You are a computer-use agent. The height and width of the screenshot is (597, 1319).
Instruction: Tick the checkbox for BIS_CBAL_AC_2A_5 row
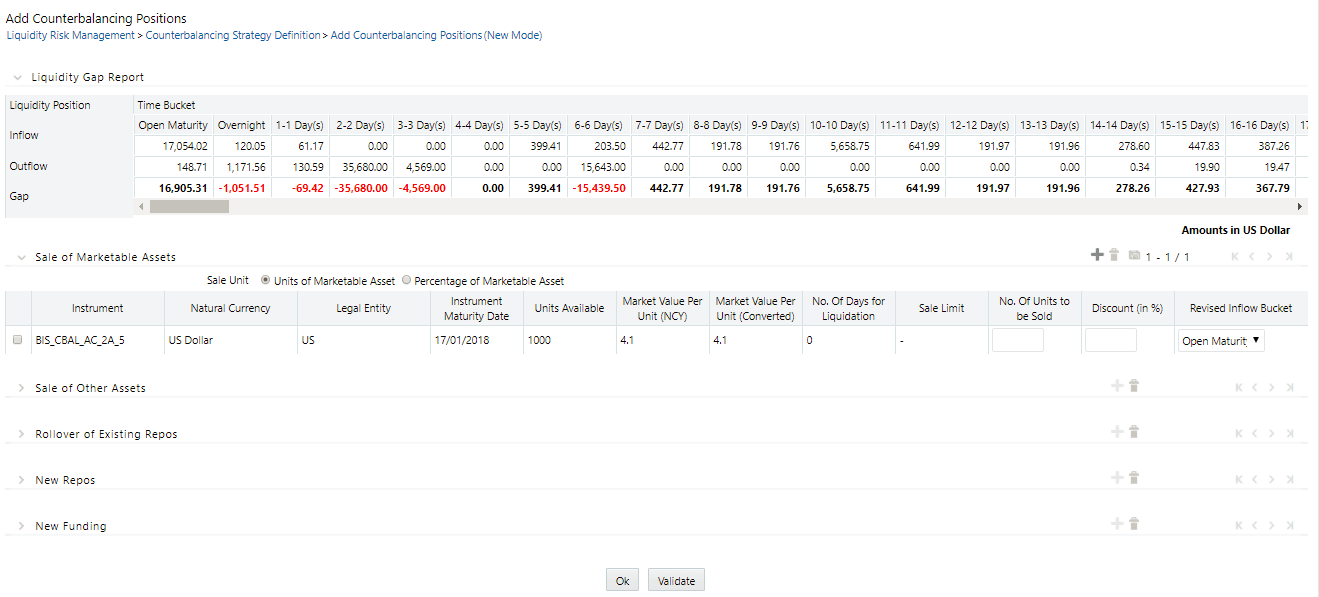pyautogui.click(x=17, y=340)
